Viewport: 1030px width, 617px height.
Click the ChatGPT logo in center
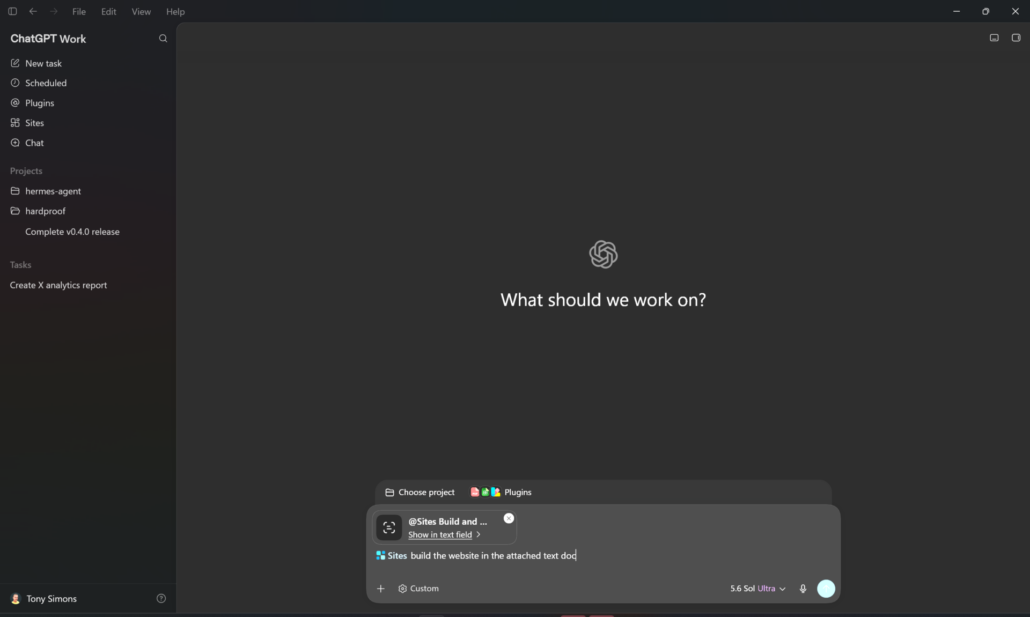(x=603, y=254)
